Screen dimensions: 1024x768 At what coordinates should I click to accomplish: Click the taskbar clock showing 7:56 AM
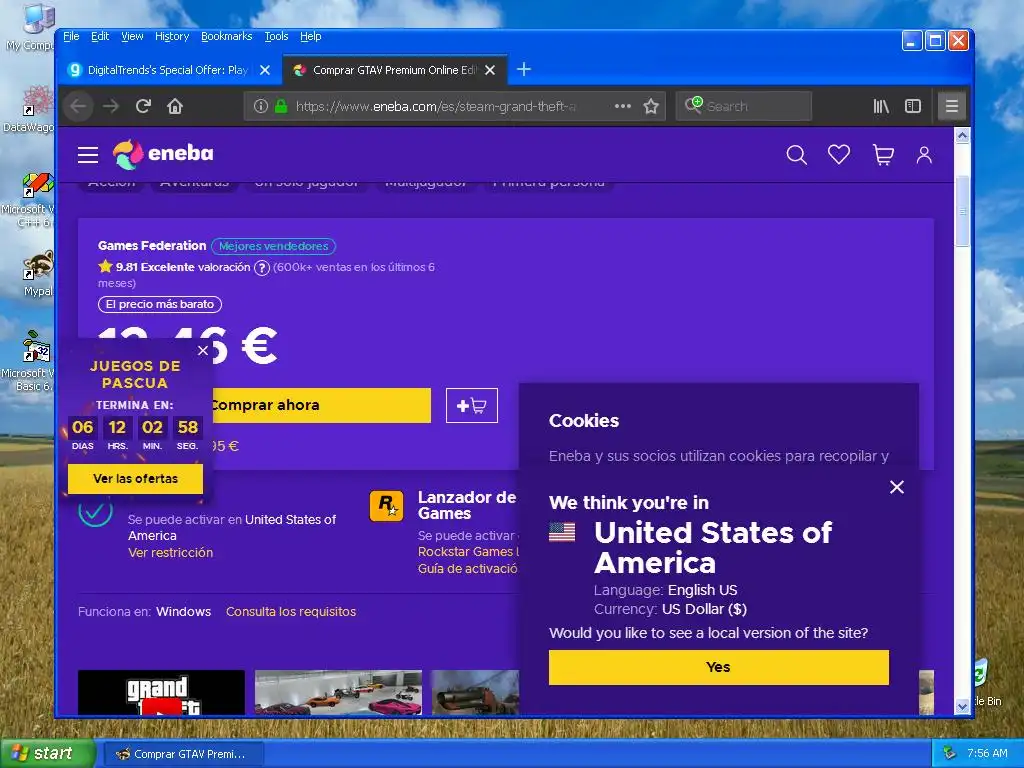coord(987,754)
